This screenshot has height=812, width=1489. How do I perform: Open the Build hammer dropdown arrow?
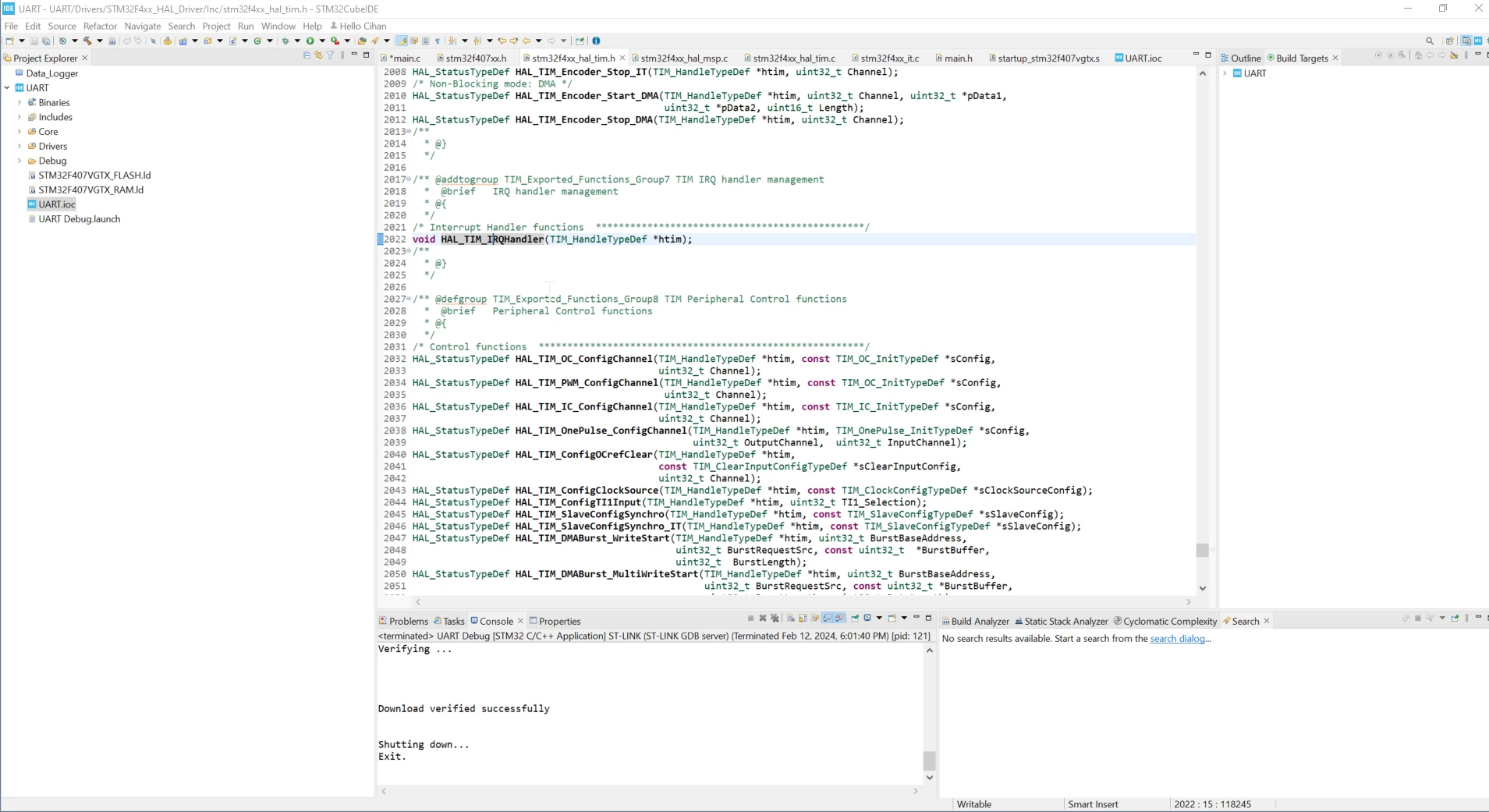[x=100, y=41]
